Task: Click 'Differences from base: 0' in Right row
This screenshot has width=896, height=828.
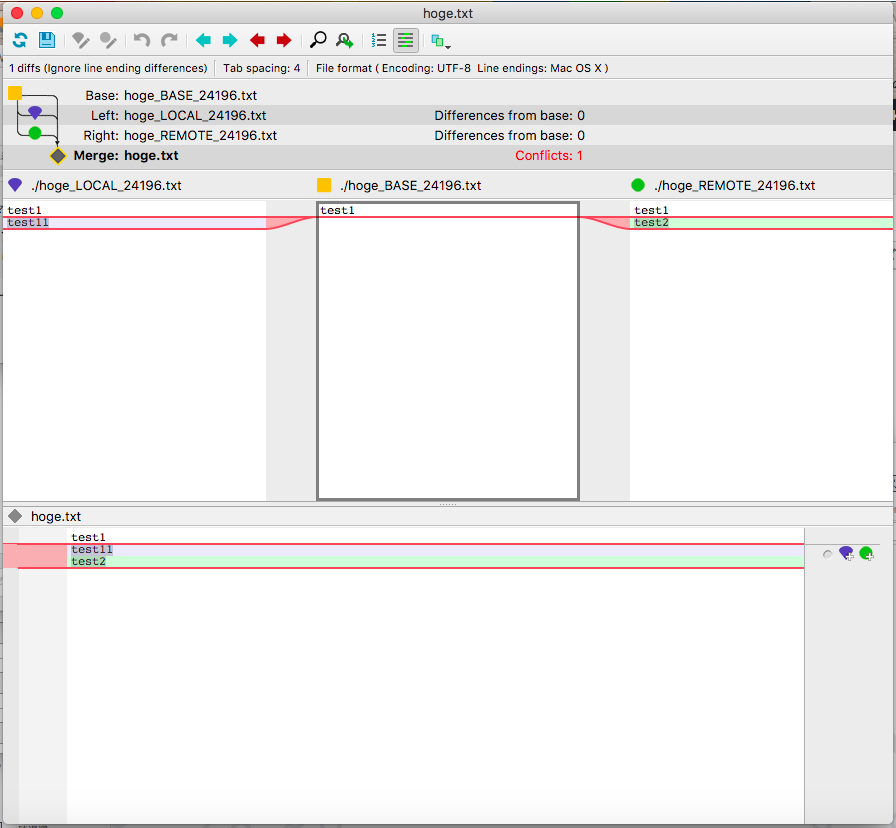Action: click(509, 135)
